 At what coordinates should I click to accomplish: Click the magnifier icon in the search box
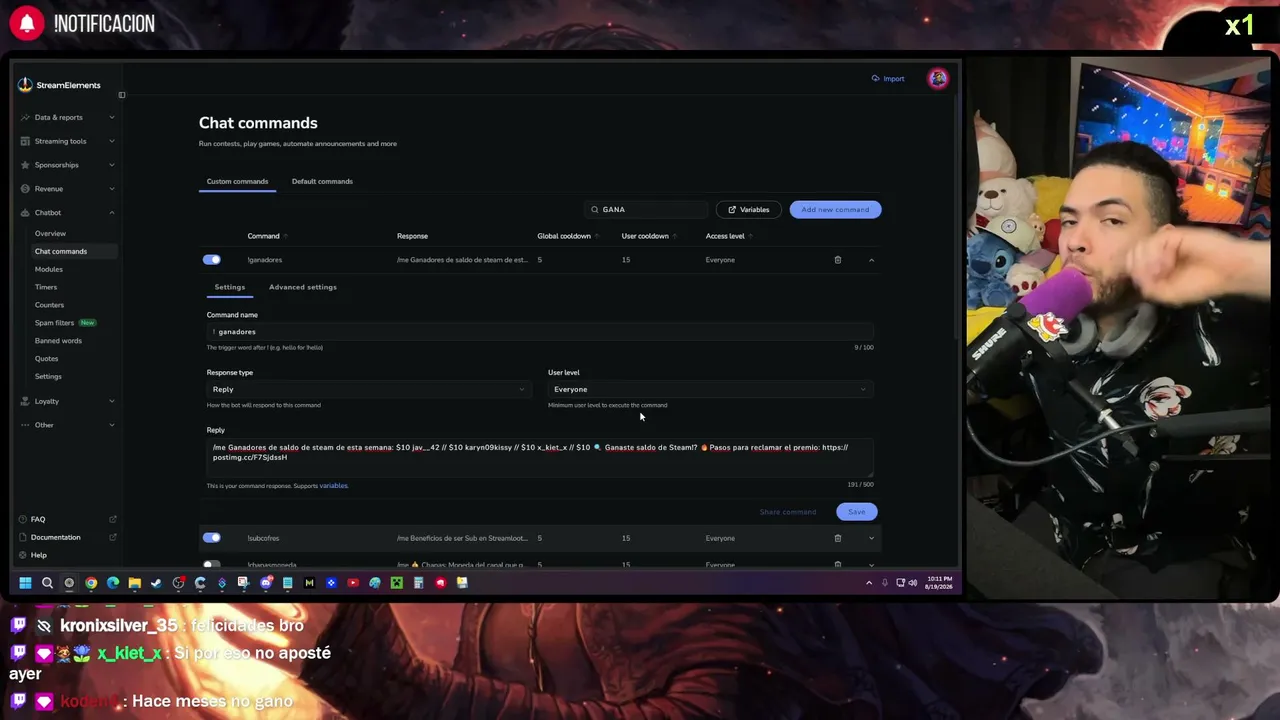(x=594, y=210)
